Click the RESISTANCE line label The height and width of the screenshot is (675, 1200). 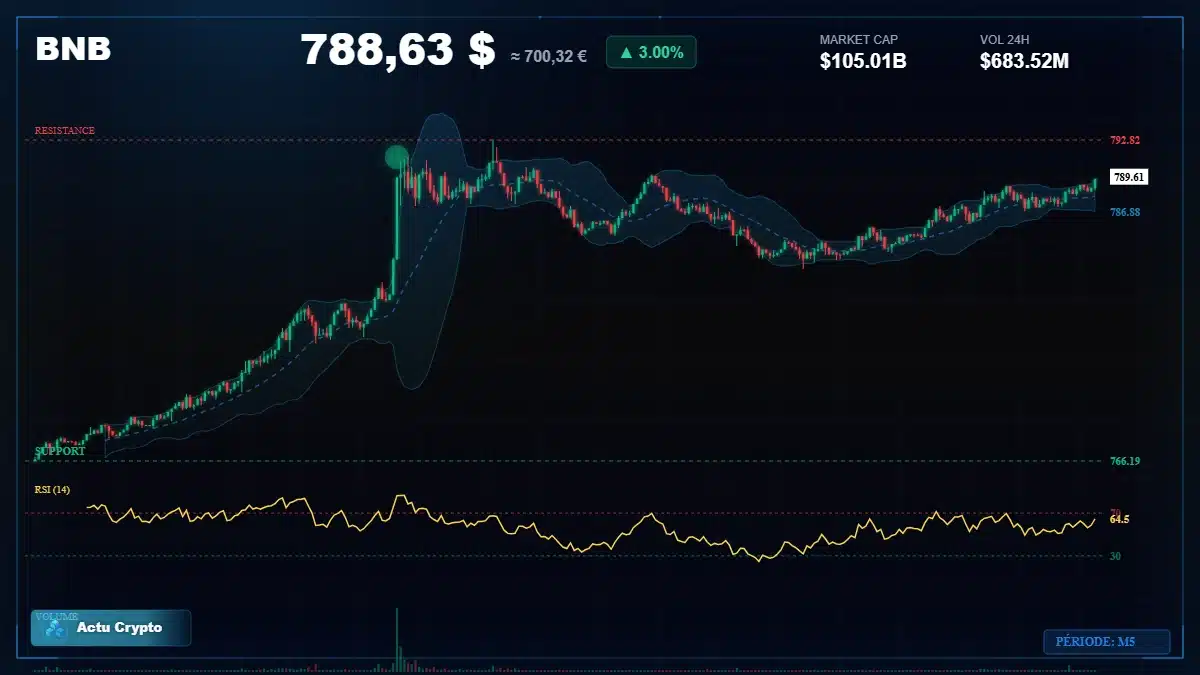[65, 131]
